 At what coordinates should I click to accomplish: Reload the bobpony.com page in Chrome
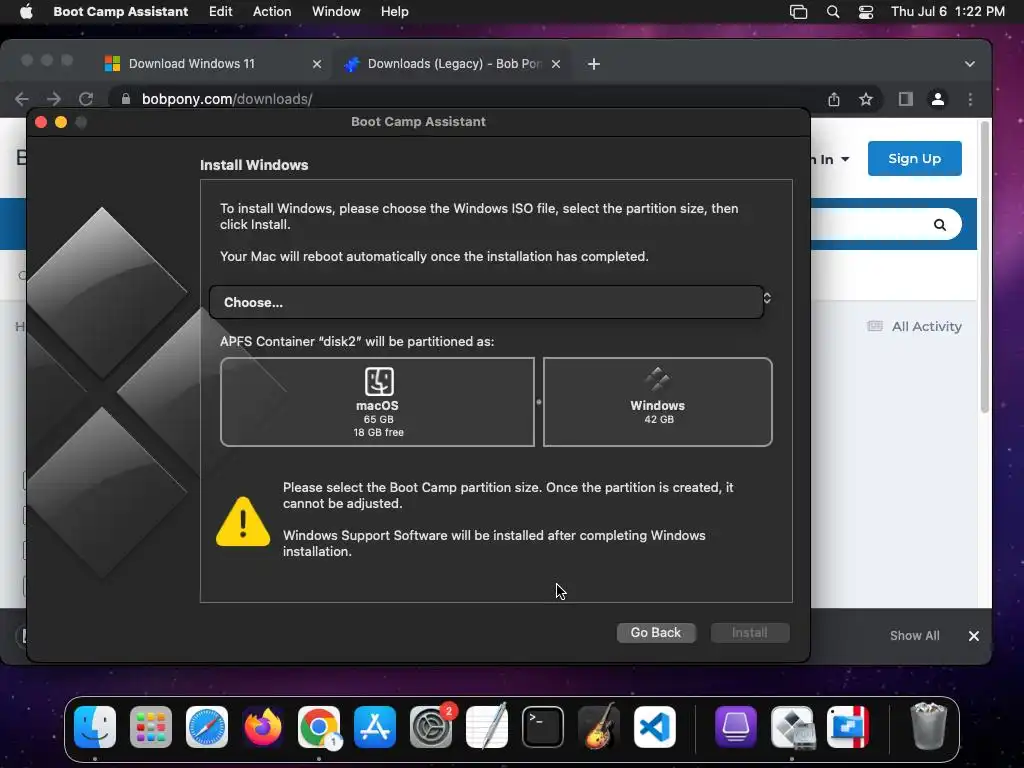point(86,99)
